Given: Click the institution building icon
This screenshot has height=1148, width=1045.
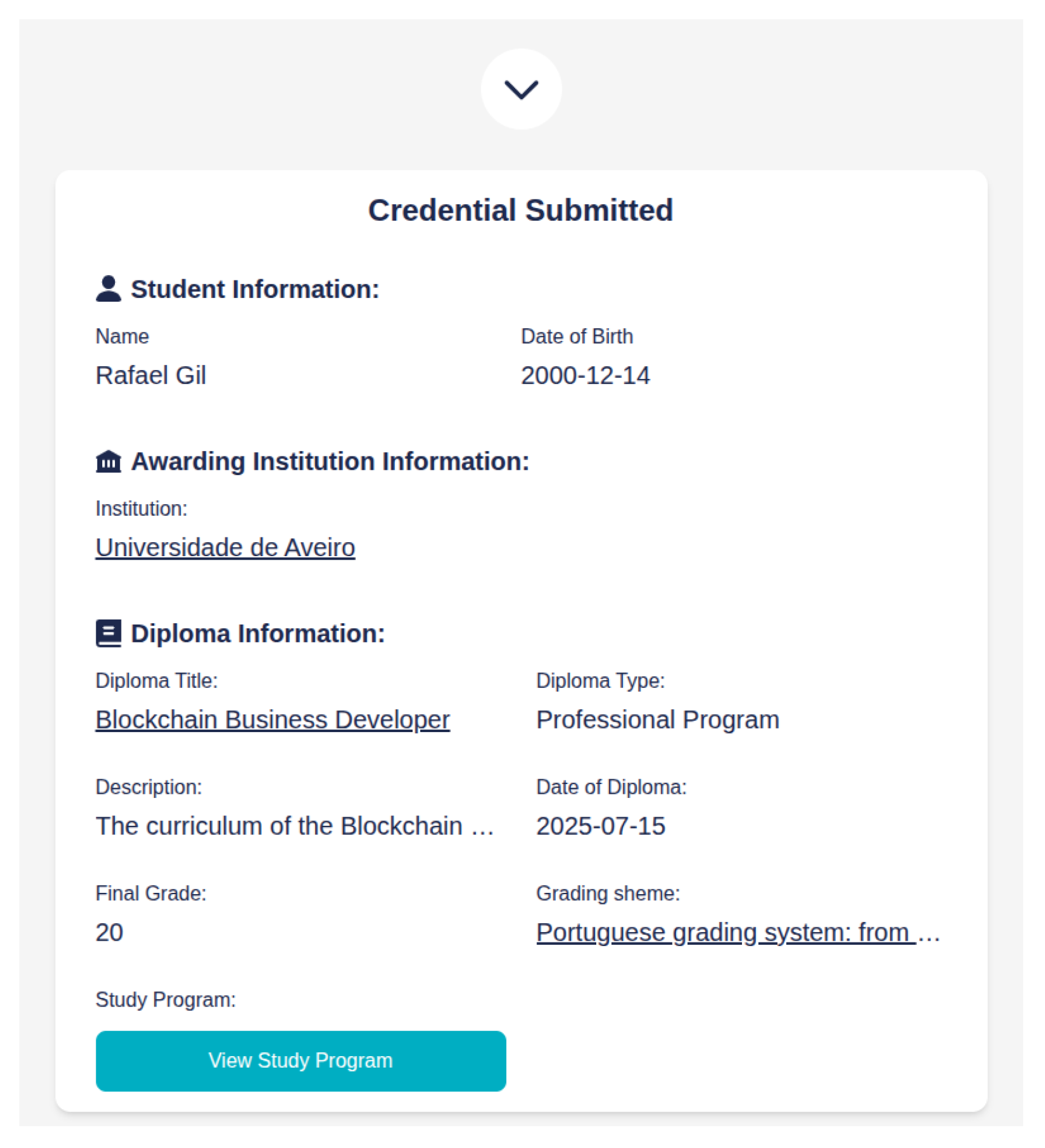Looking at the screenshot, I should tap(108, 462).
